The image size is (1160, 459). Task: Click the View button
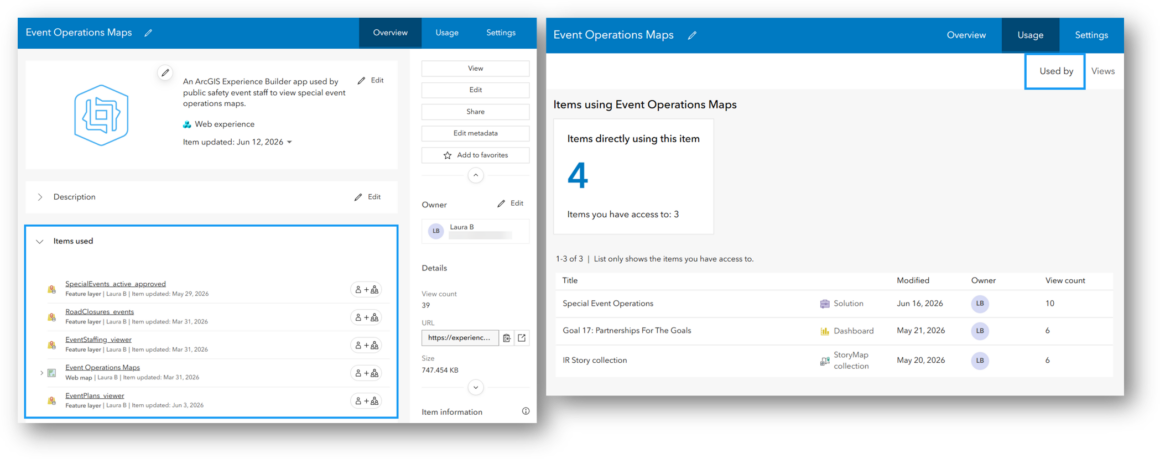[x=476, y=68]
